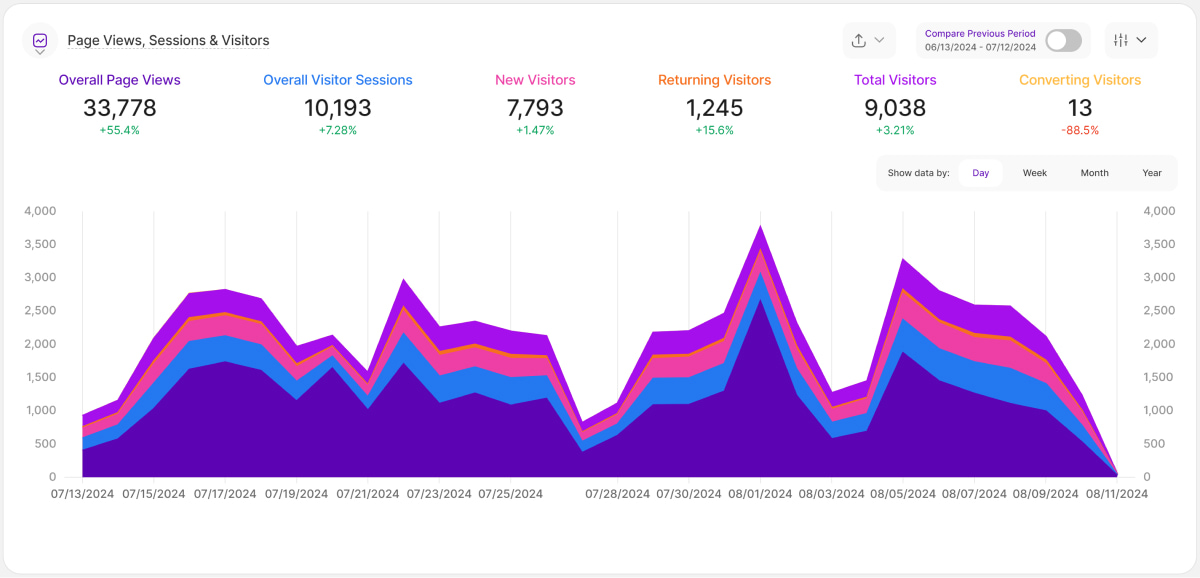Viewport: 1200px width, 578px height.
Task: Click the chart type icon beside the title
Action: (40, 40)
